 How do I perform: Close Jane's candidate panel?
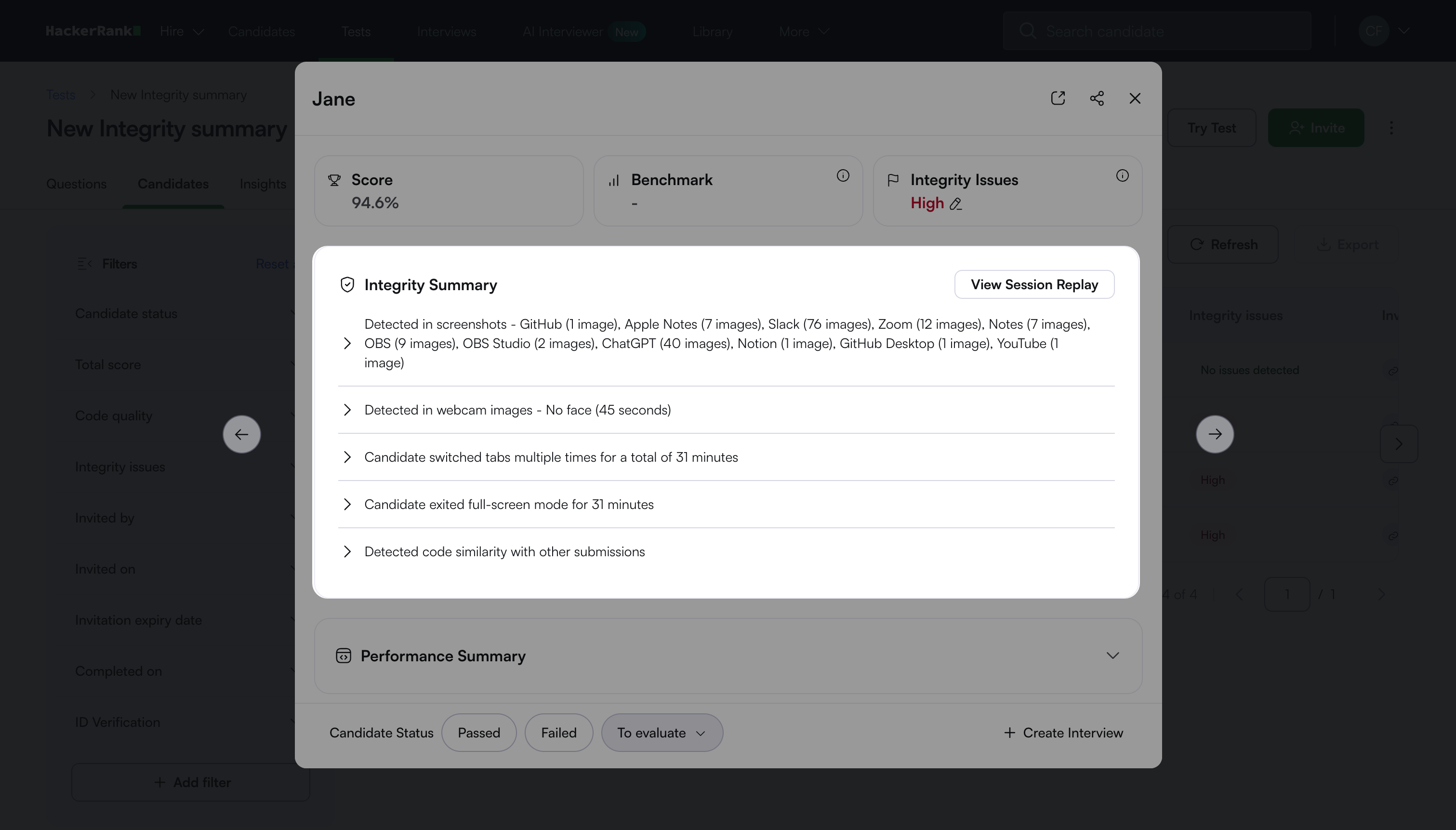click(1135, 98)
